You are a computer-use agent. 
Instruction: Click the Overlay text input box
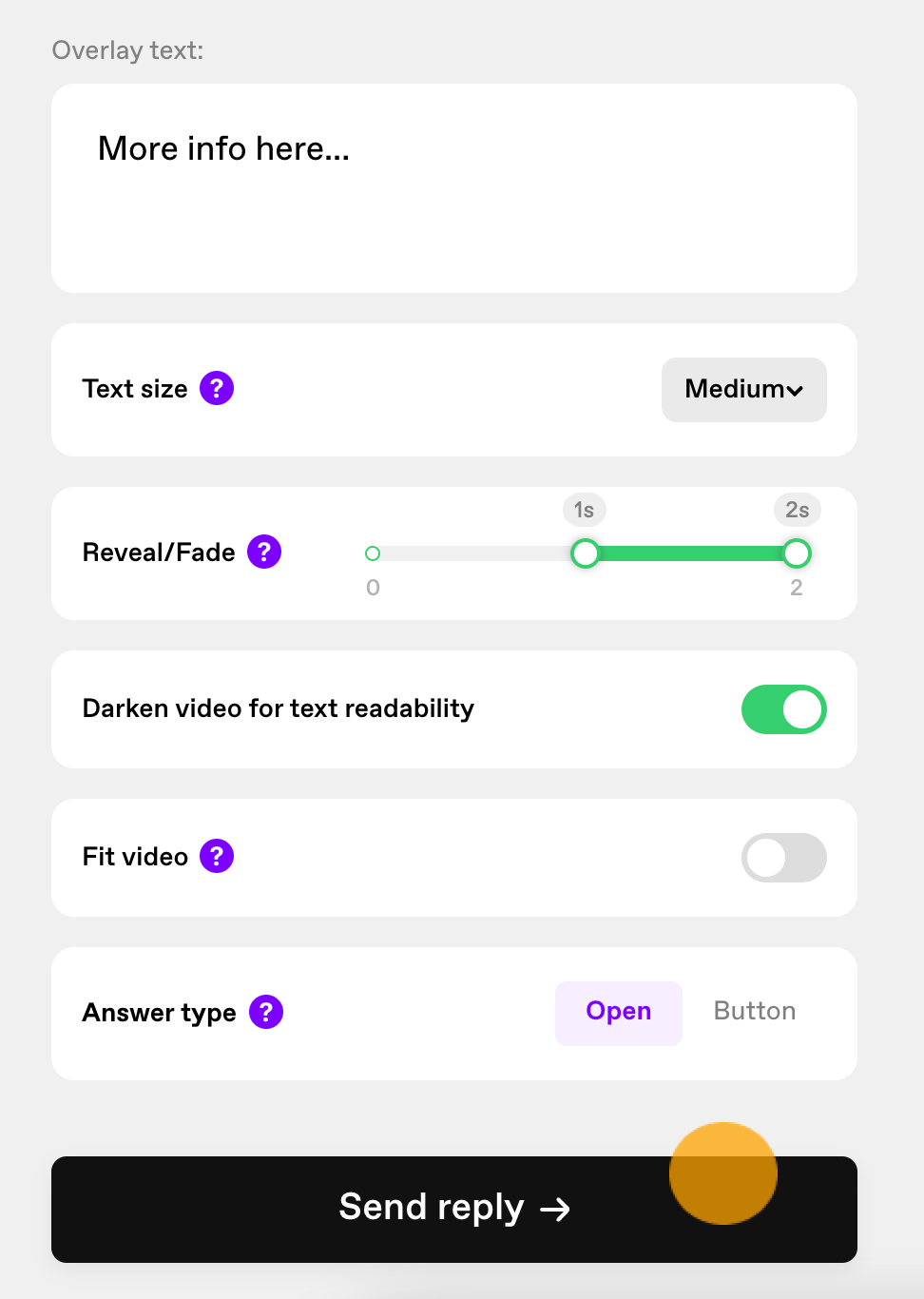(454, 188)
